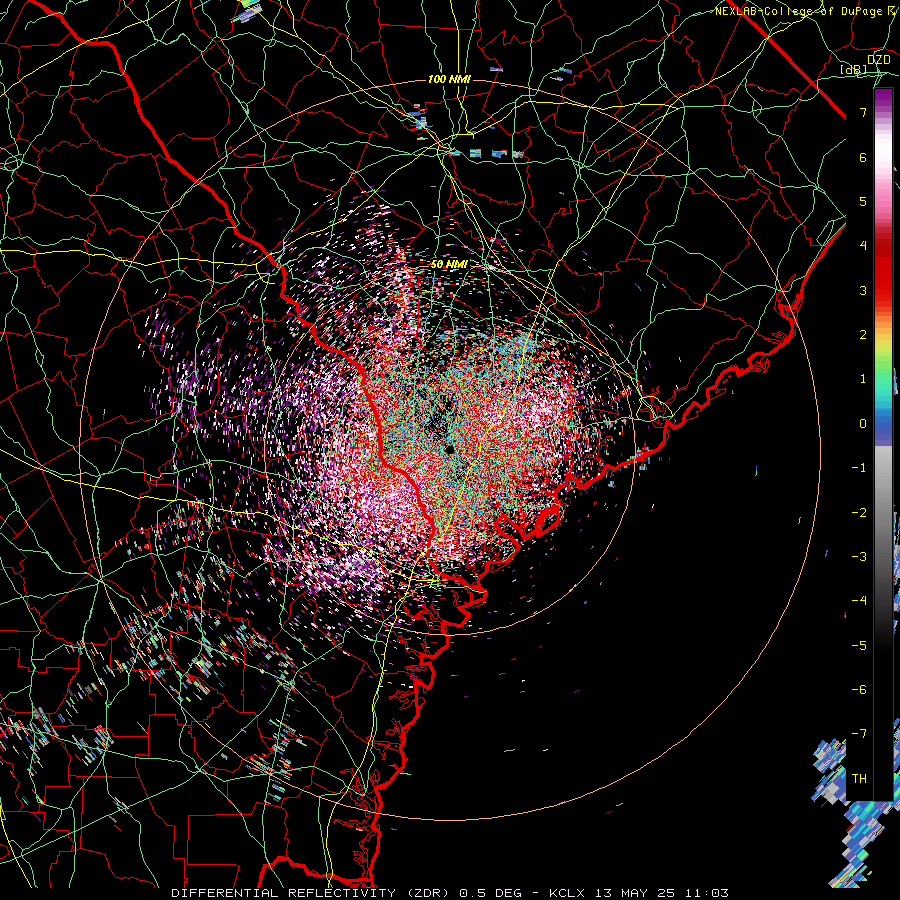Click the positive 3 value on the color scale
The height and width of the screenshot is (900, 900).
tap(863, 290)
